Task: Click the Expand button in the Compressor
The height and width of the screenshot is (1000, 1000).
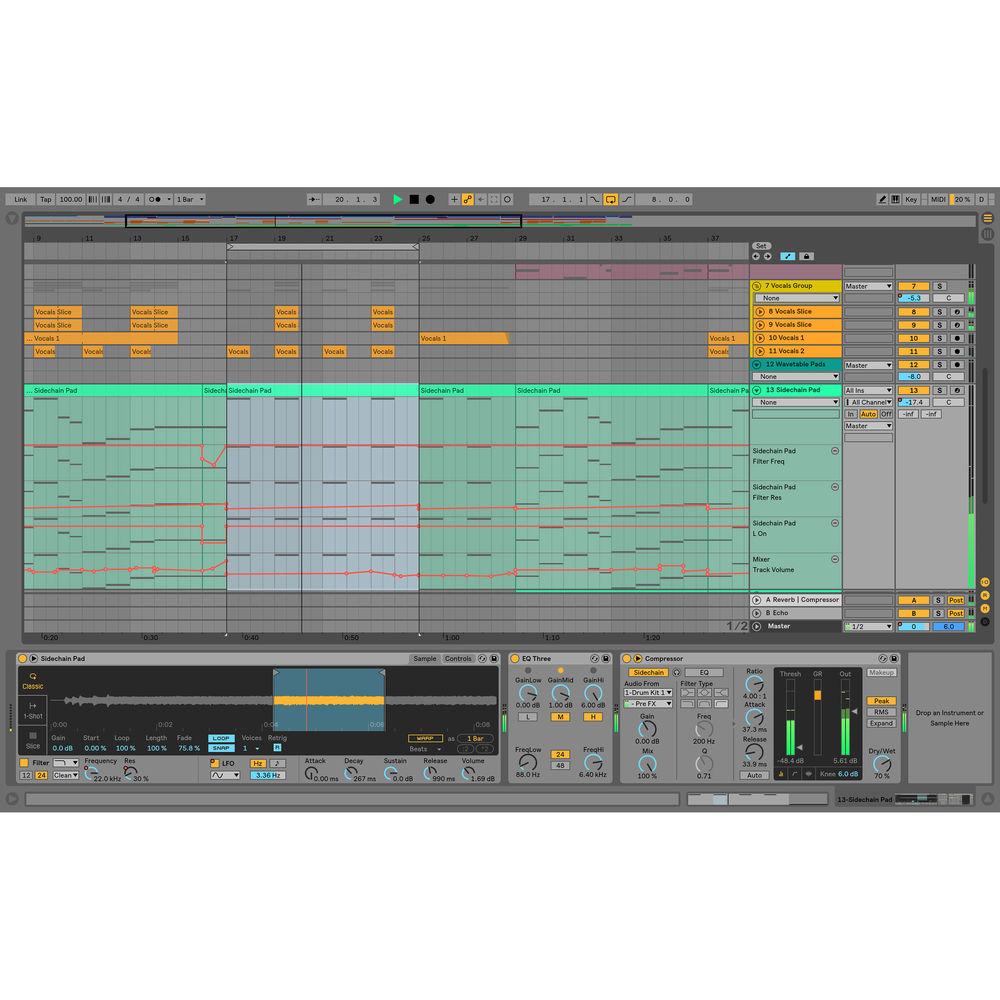Action: [x=882, y=723]
